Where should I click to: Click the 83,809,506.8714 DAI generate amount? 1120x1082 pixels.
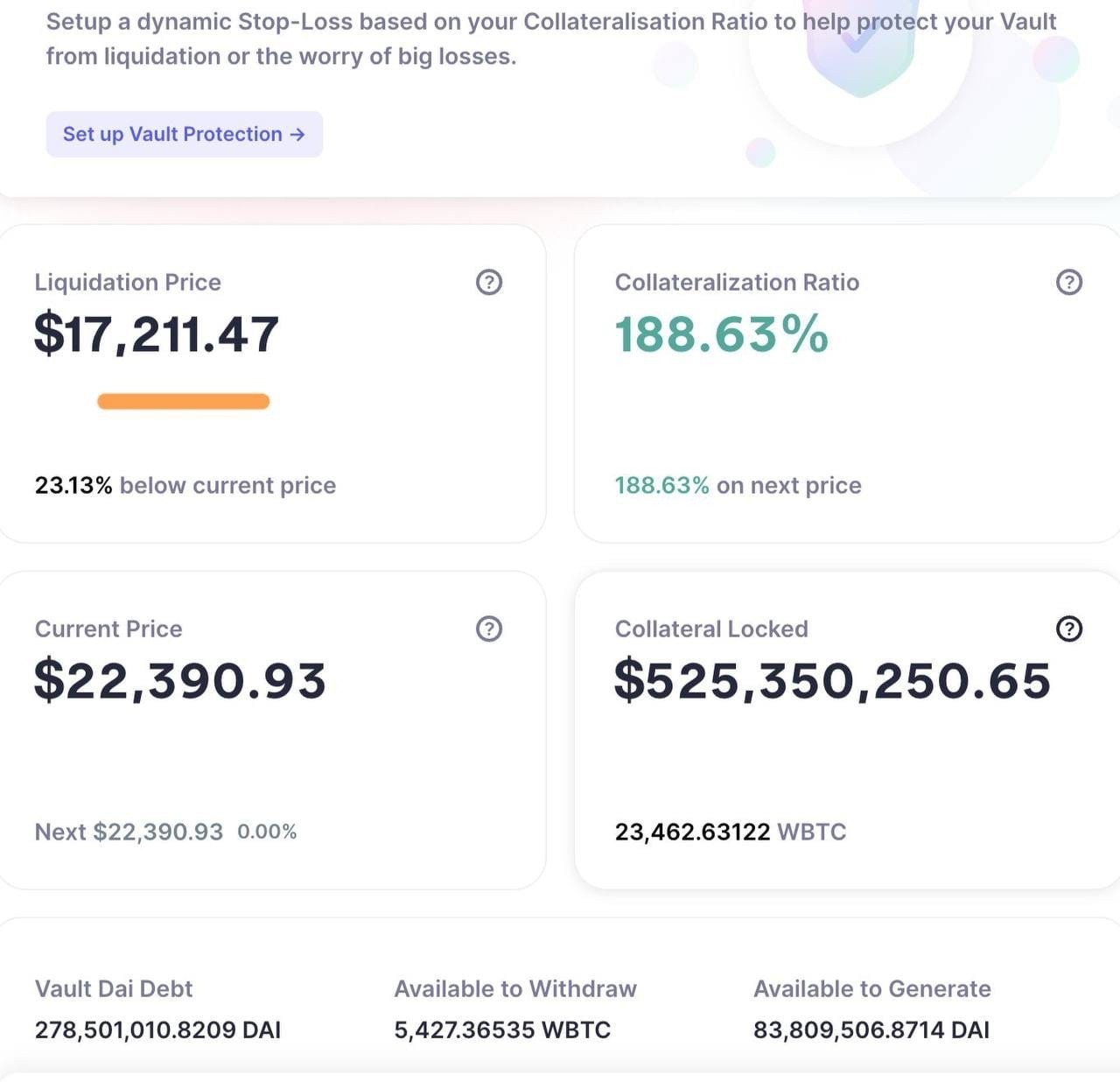pos(871,1029)
